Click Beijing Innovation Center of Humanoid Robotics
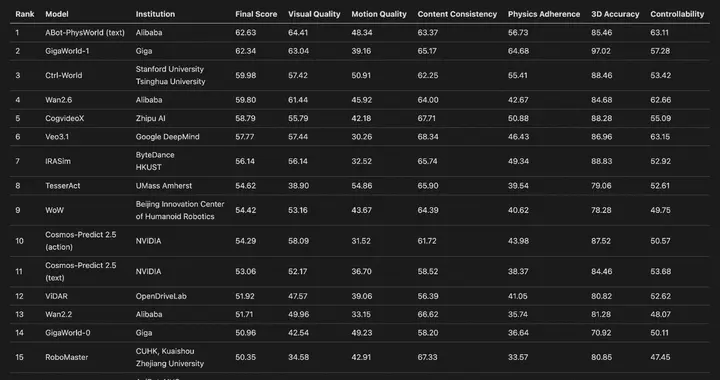The width and height of the screenshot is (720, 380). tap(180, 210)
